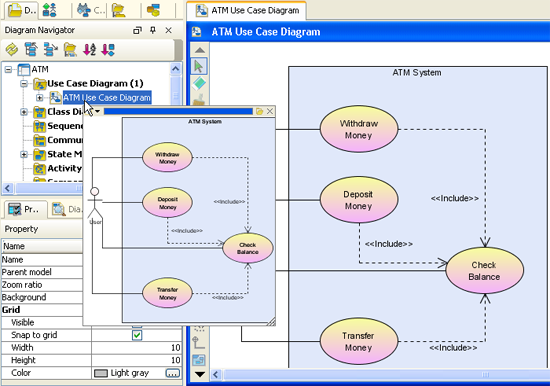550x386 pixels.
Task: Select the ATM Use Case Diagram editor tab
Action: [247, 11]
